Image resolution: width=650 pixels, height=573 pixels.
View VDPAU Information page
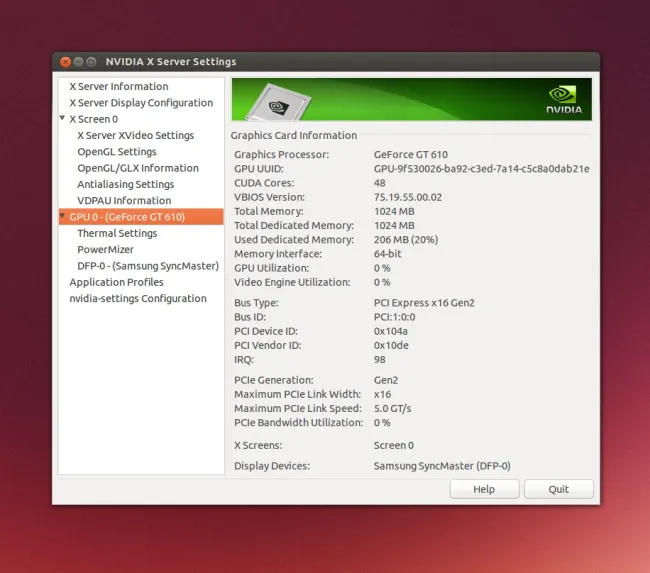124,201
